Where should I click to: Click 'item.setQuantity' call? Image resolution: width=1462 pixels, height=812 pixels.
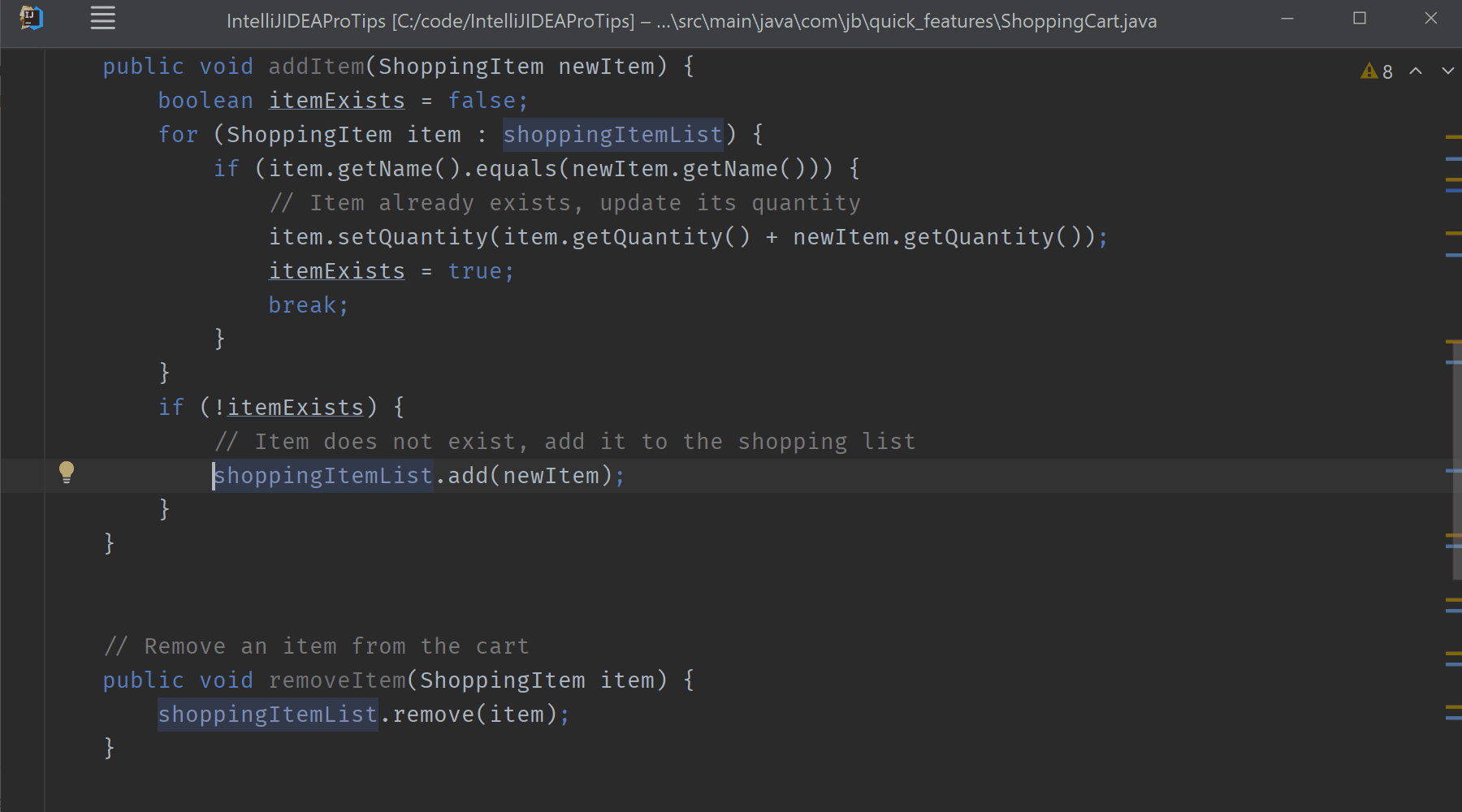click(x=378, y=237)
